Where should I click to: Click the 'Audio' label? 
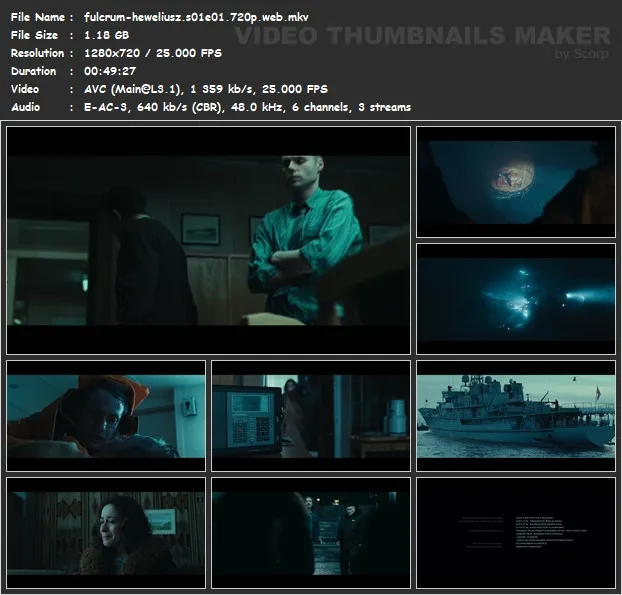point(26,107)
